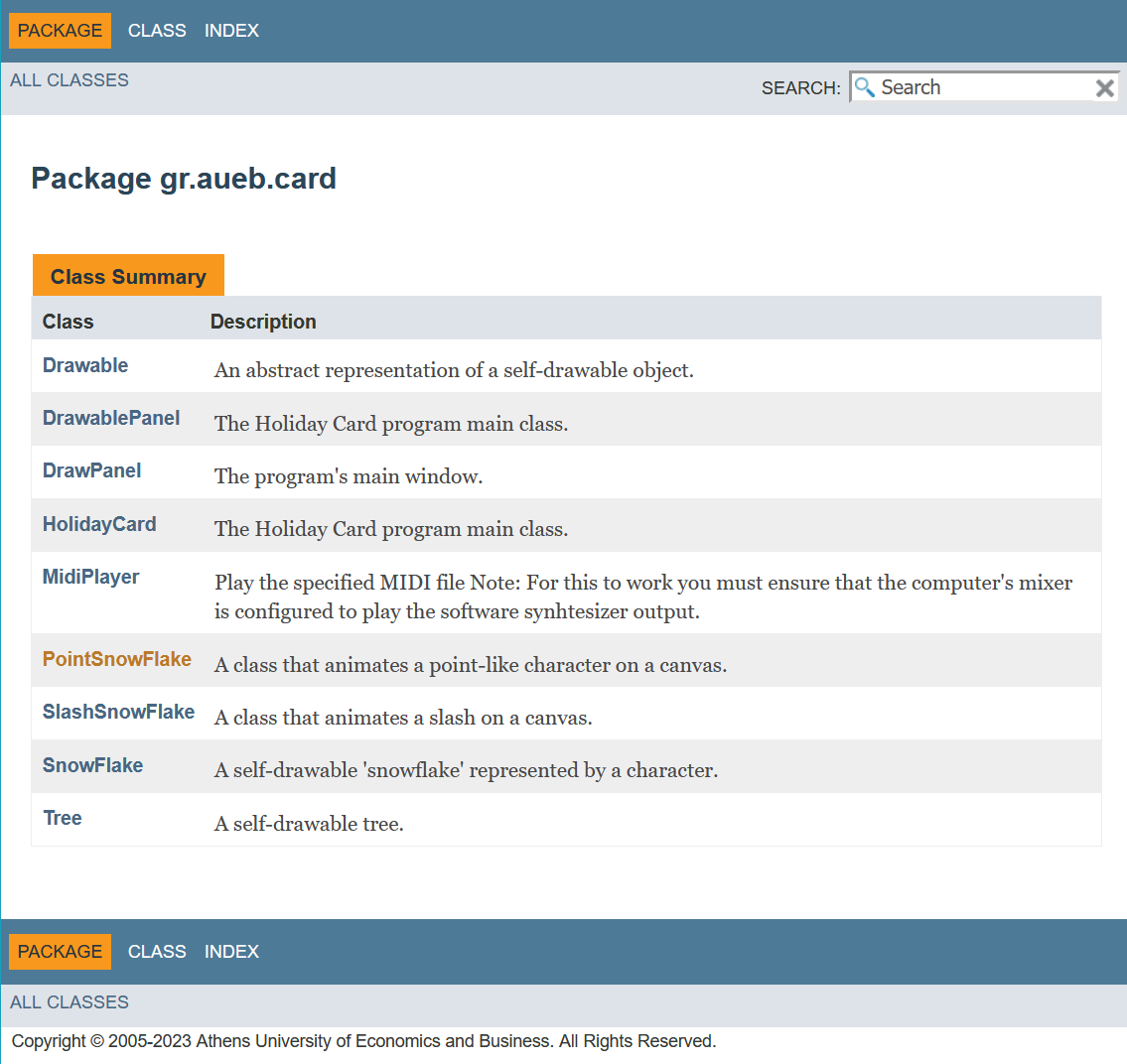Select the Class Summary tab

tap(128, 275)
